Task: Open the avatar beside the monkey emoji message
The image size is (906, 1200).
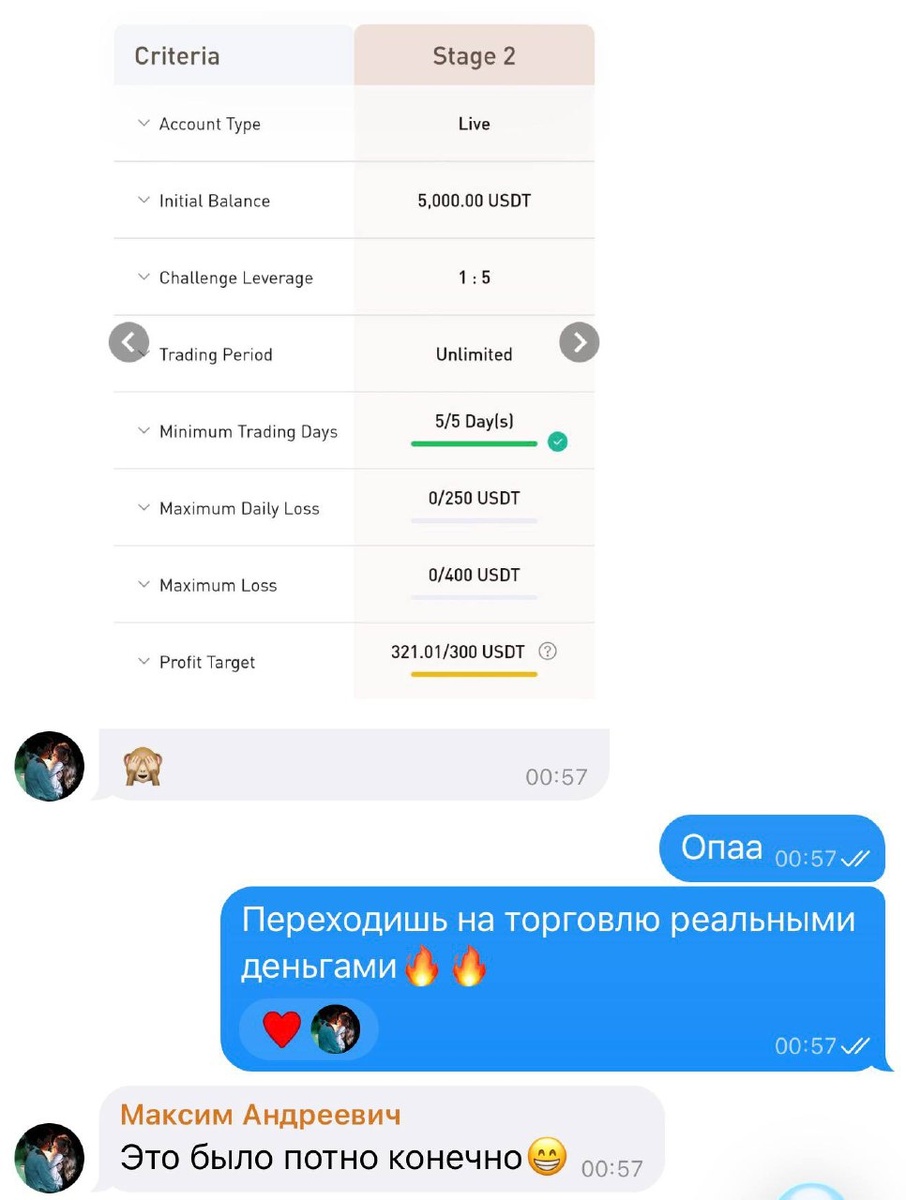Action: (x=49, y=766)
